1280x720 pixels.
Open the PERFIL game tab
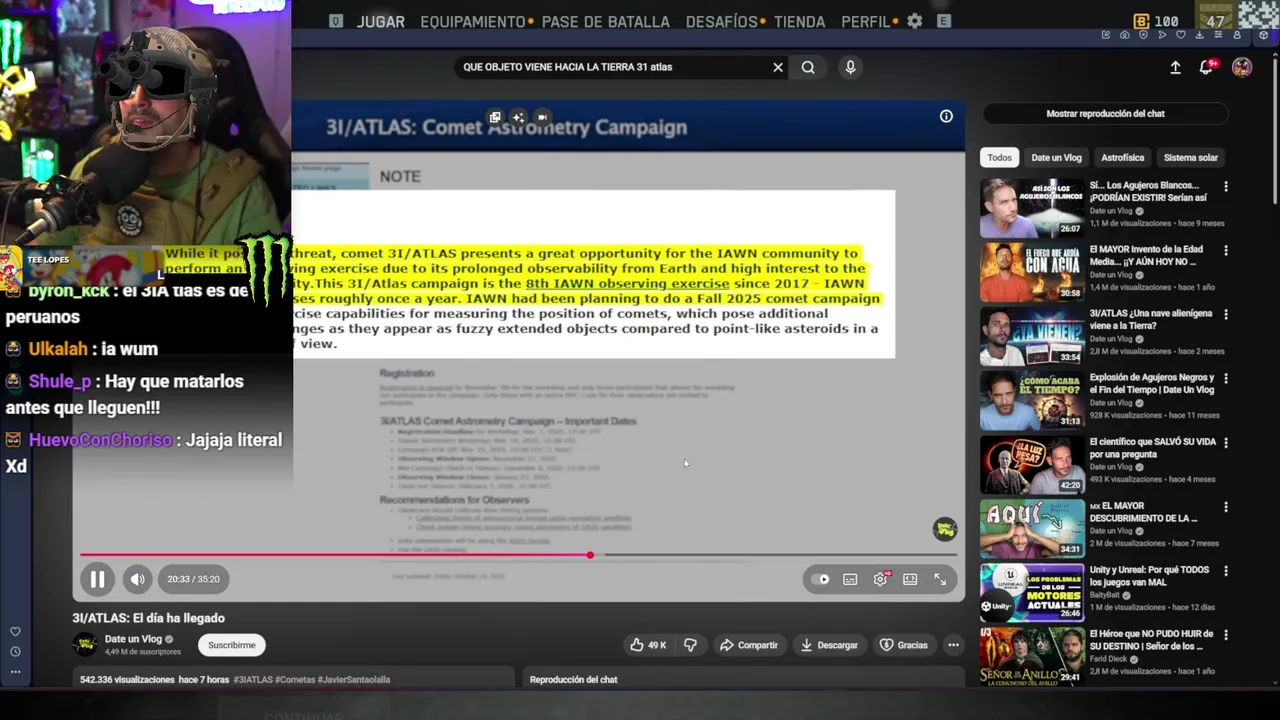[866, 21]
